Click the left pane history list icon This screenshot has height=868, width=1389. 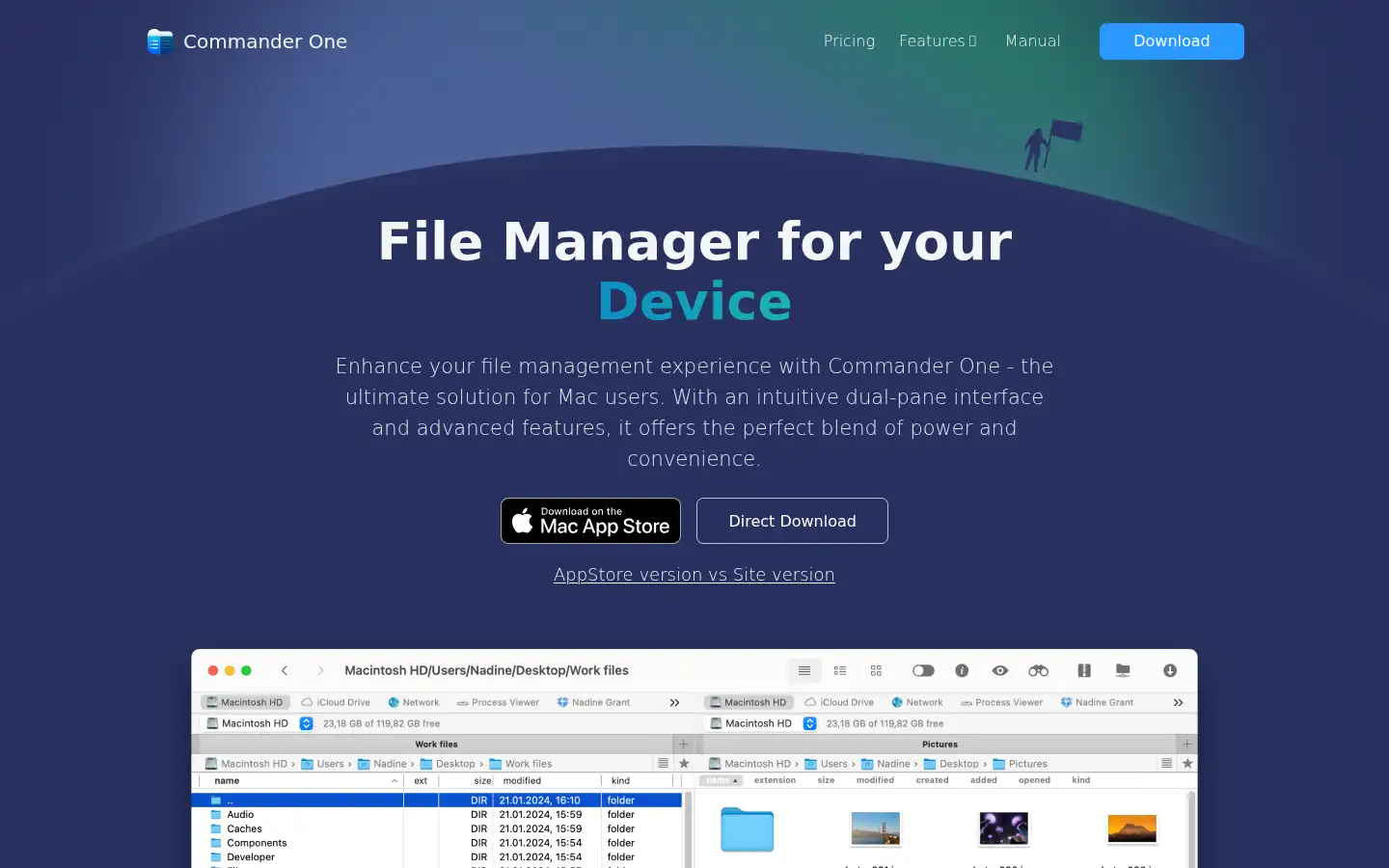tap(663, 763)
